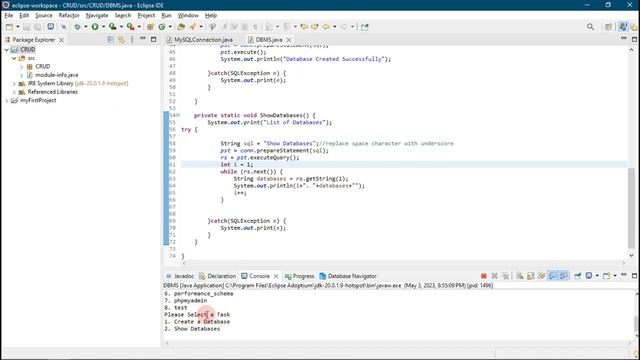Open the Run button dropdown arrow

[x=103, y=27]
